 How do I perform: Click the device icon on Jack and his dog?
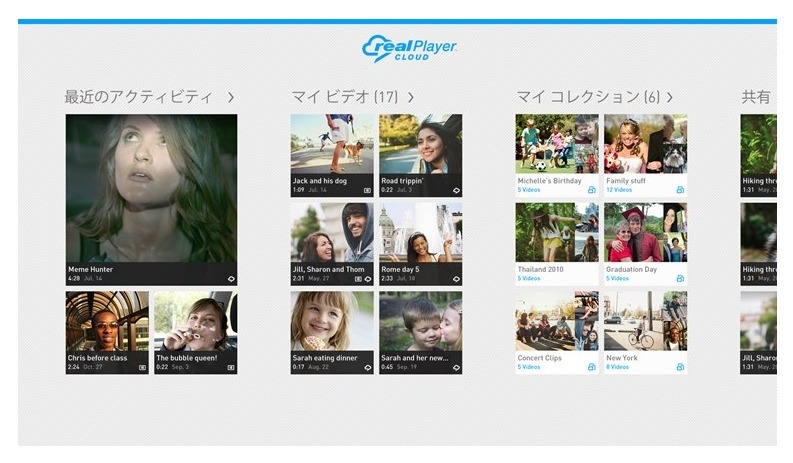click(x=368, y=190)
